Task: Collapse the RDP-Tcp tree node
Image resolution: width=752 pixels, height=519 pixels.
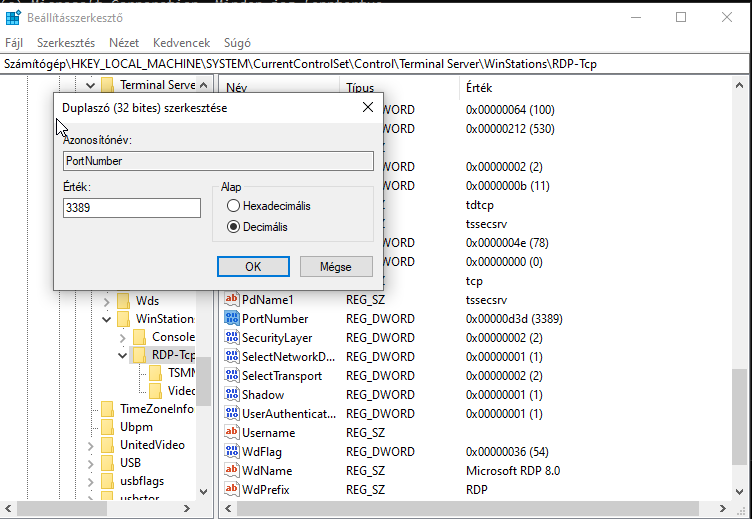Action: click(x=123, y=356)
